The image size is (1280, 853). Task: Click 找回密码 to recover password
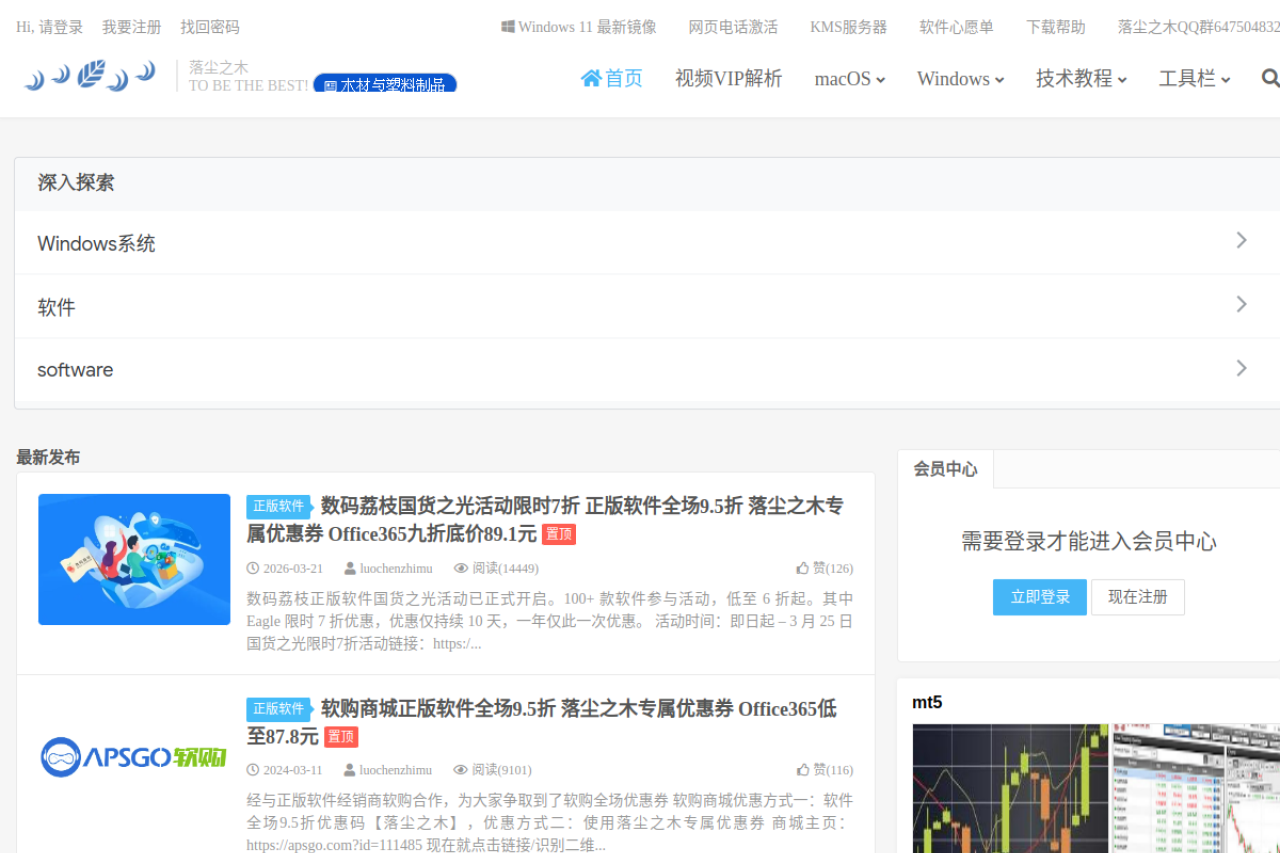coord(210,27)
